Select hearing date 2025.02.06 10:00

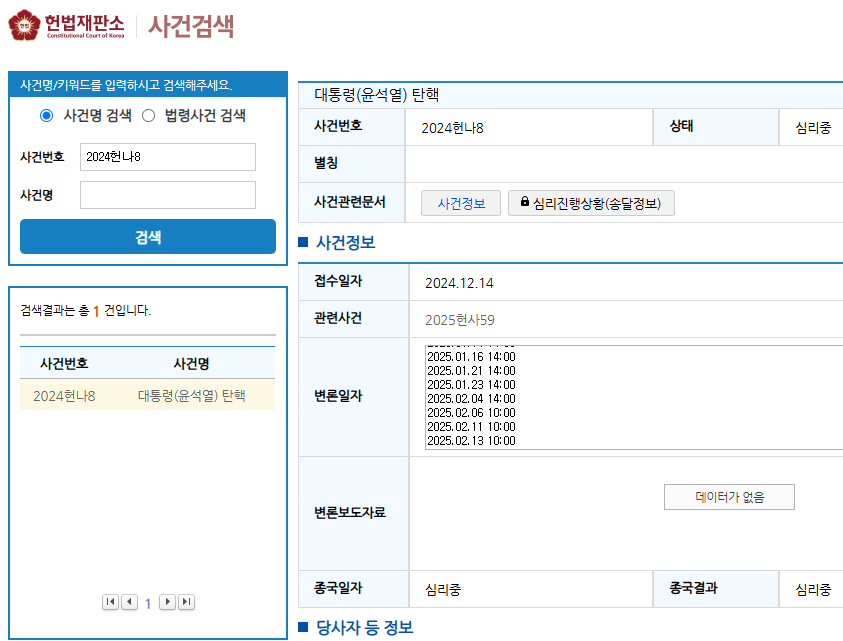click(471, 412)
